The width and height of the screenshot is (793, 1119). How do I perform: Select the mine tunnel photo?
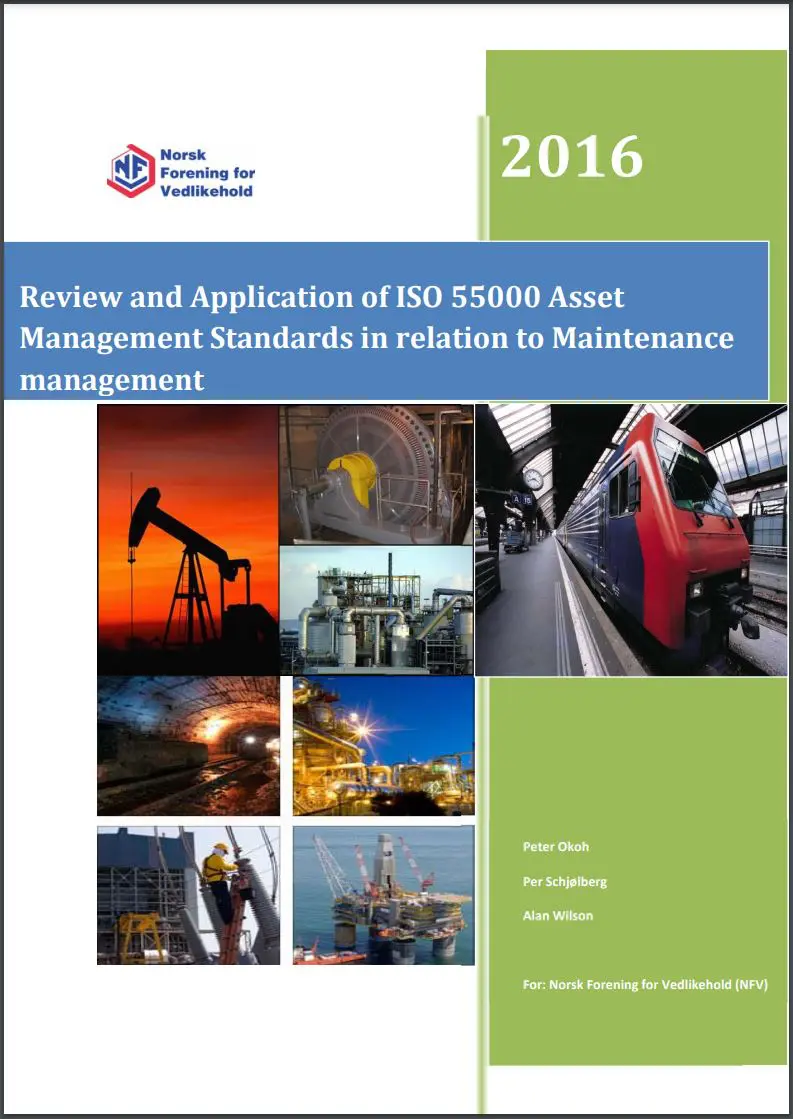(x=188, y=746)
